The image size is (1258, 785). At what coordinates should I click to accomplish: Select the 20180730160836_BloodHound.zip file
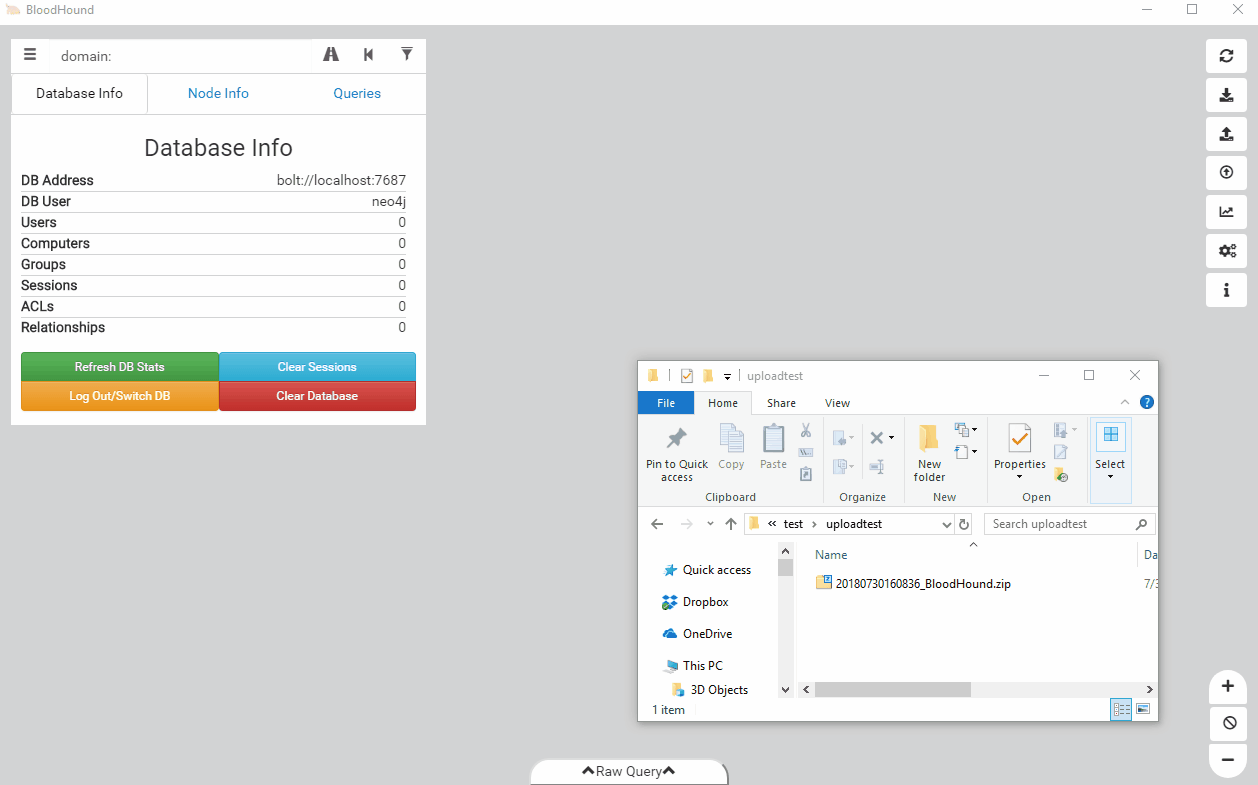click(x=913, y=584)
